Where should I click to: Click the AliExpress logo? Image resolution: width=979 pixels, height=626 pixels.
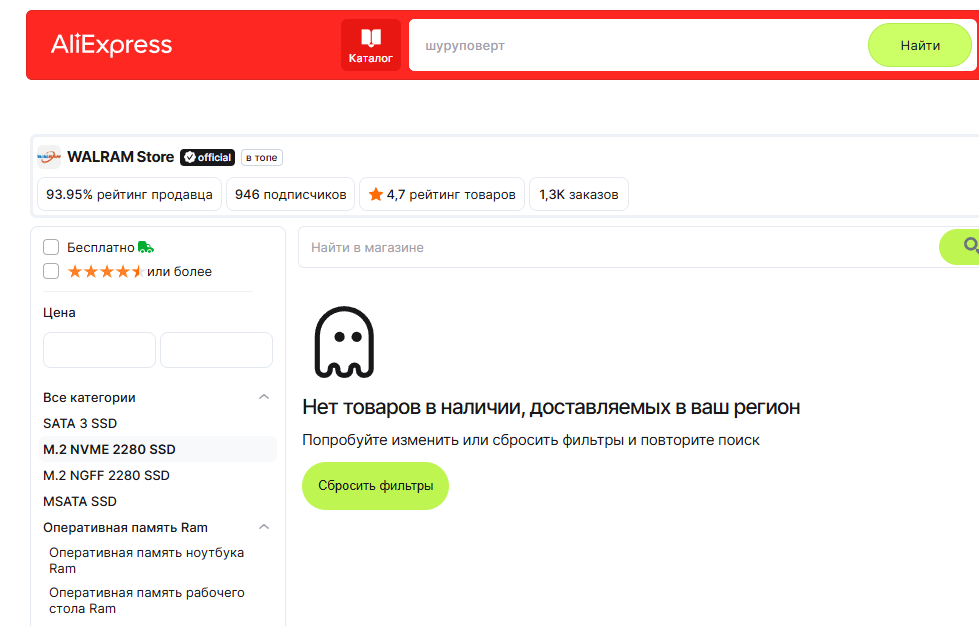(111, 45)
